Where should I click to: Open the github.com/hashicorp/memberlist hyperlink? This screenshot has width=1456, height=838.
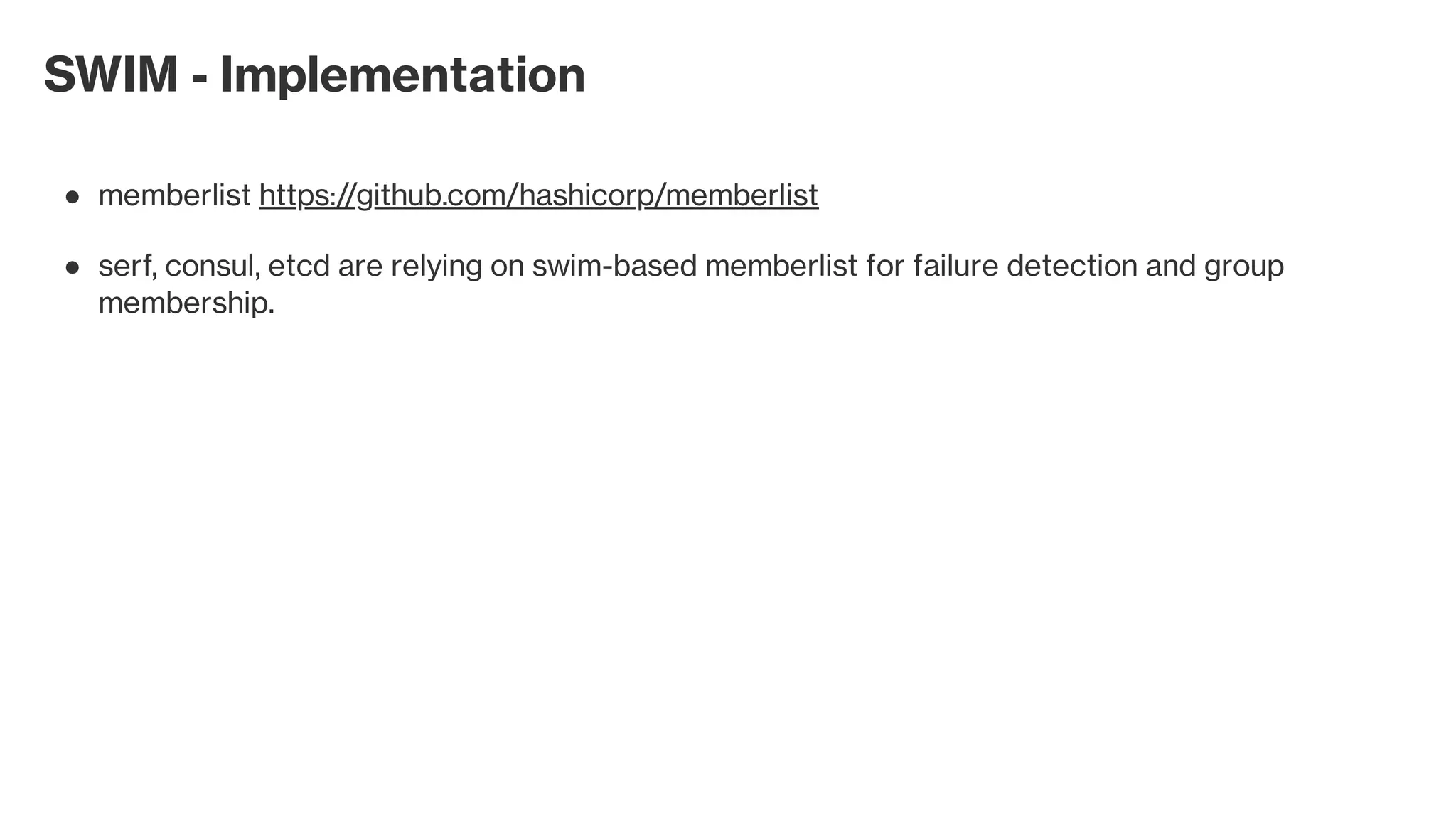[538, 195]
